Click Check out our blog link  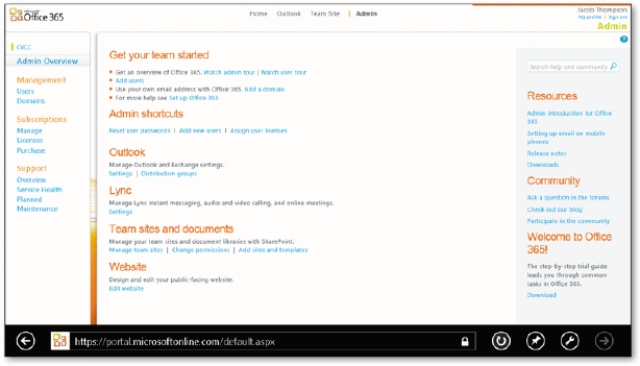point(554,209)
